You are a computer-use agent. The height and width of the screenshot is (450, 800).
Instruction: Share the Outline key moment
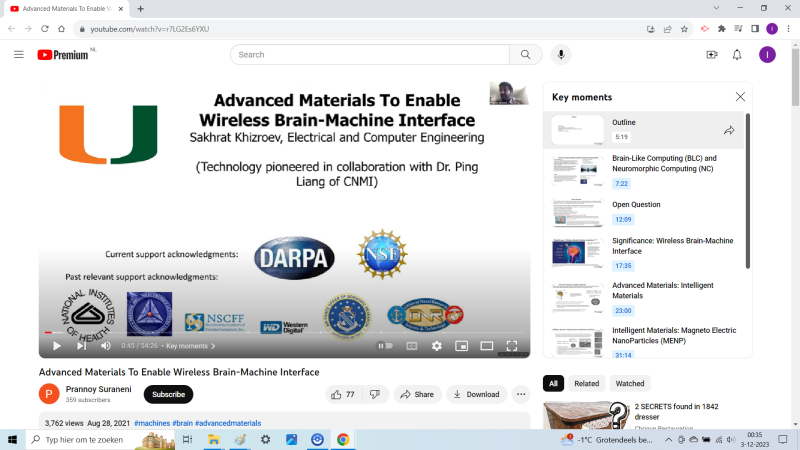(729, 130)
